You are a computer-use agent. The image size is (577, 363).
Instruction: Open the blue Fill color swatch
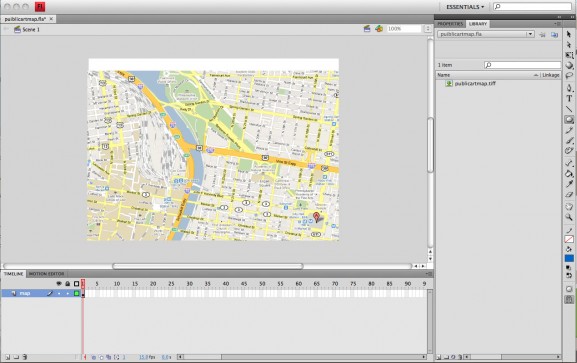pyautogui.click(x=569, y=258)
